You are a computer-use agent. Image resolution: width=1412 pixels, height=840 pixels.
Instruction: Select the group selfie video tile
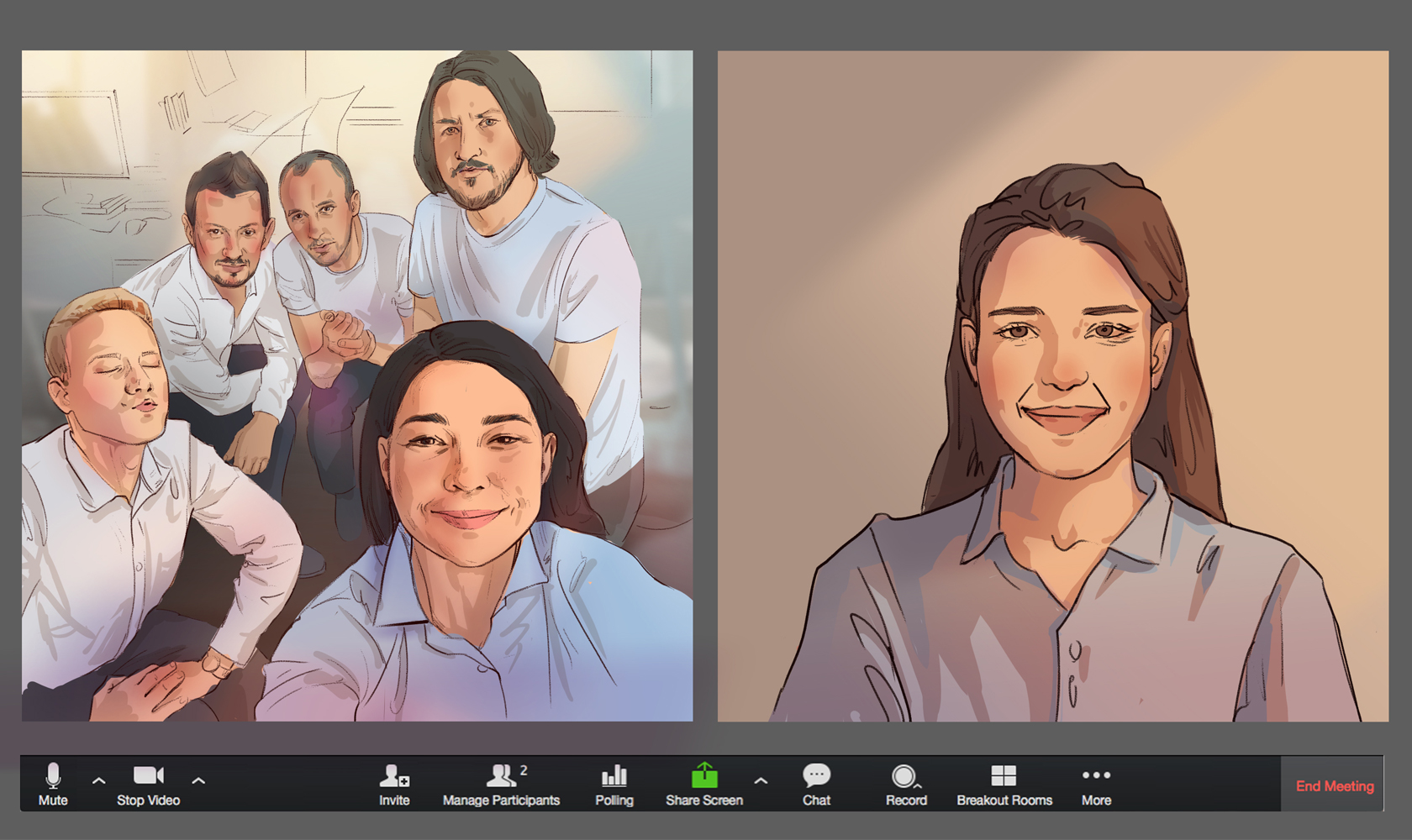pyautogui.click(x=357, y=386)
